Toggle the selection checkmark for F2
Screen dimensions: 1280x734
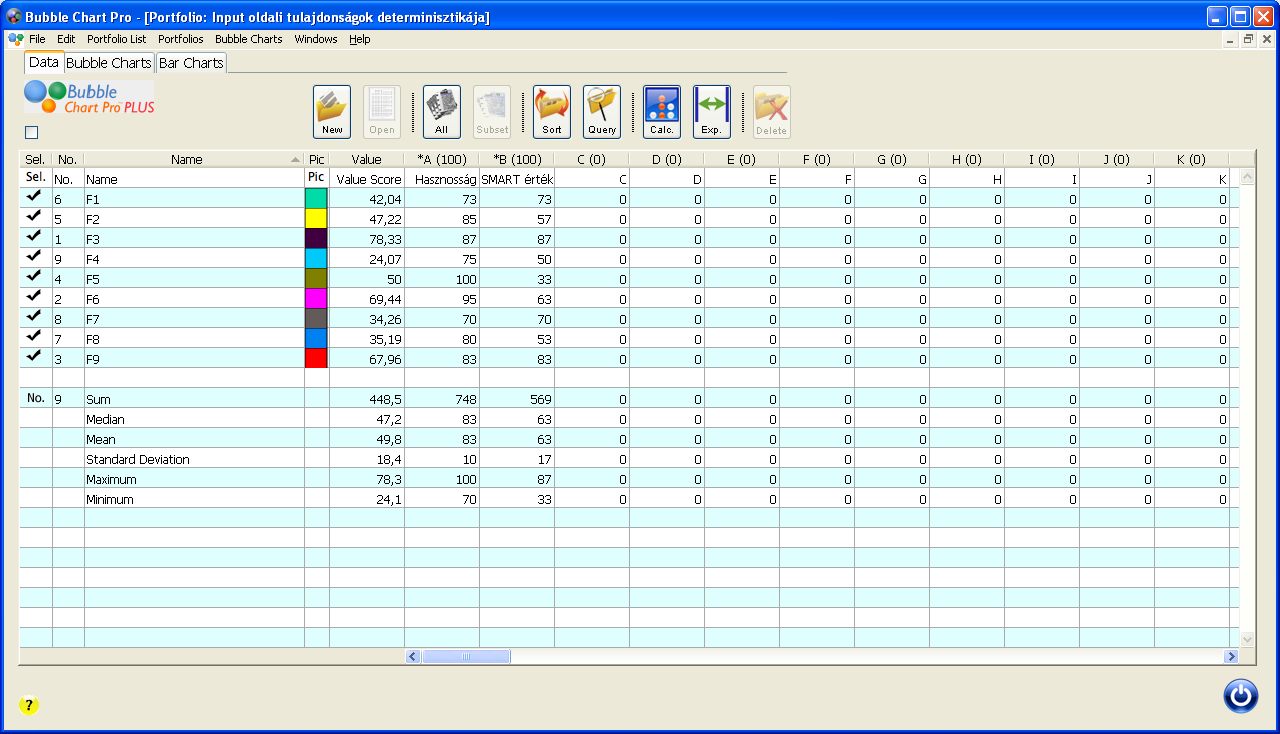click(x=34, y=217)
